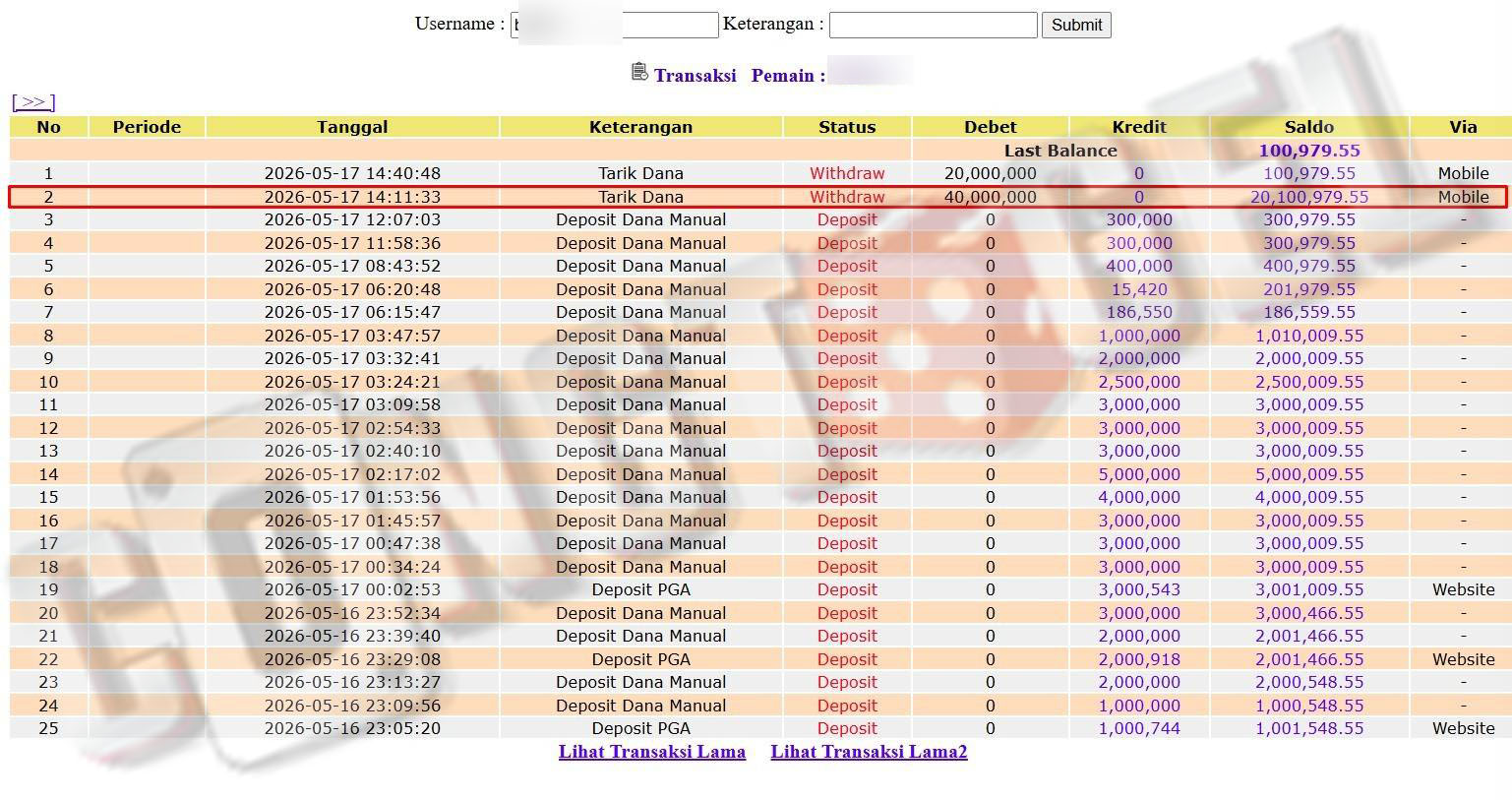Select the date 2026-05-17 00:34:24

(352, 567)
